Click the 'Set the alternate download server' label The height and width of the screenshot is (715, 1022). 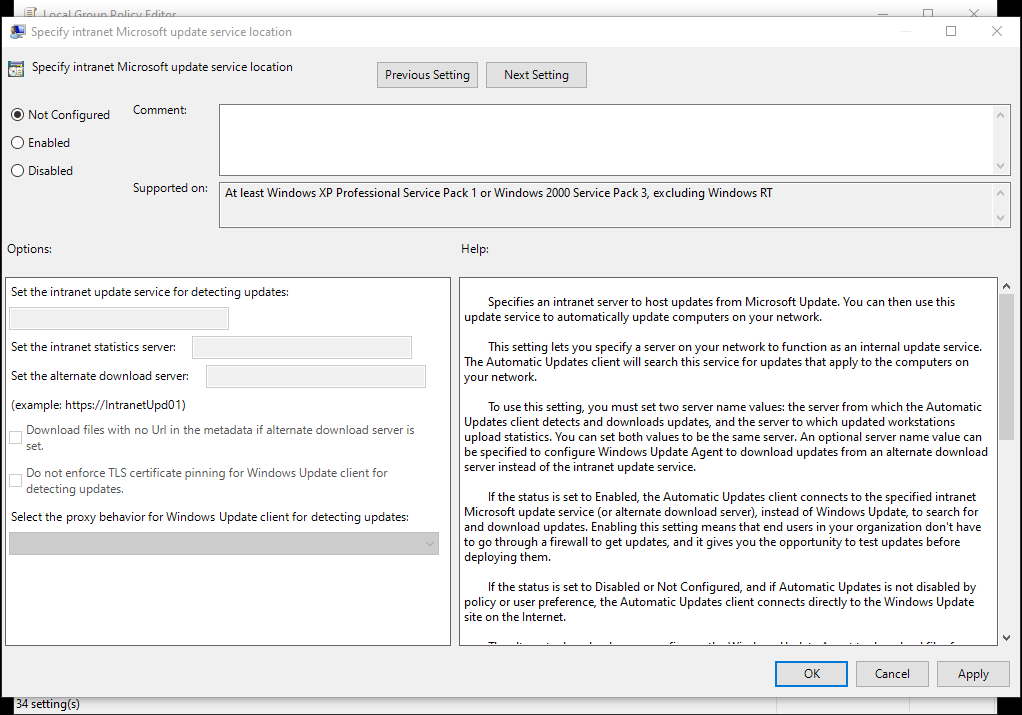100,376
